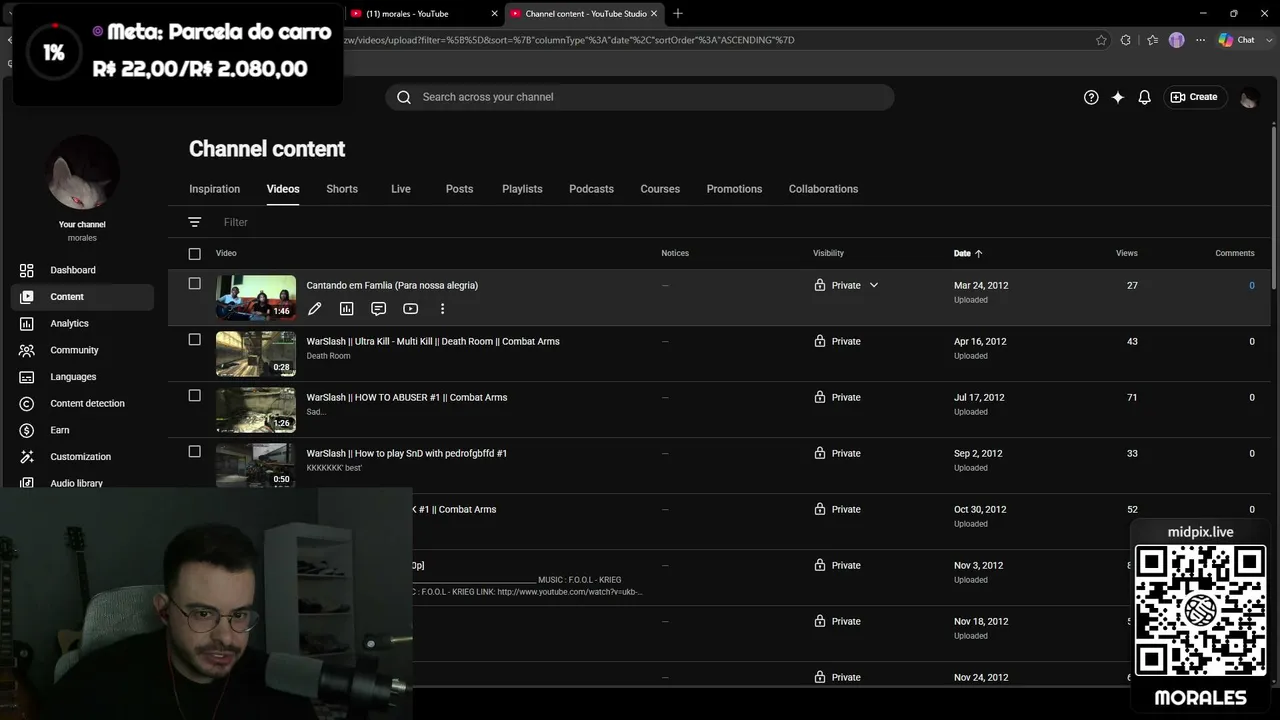Open the Copilot Chat button

tap(1236, 40)
